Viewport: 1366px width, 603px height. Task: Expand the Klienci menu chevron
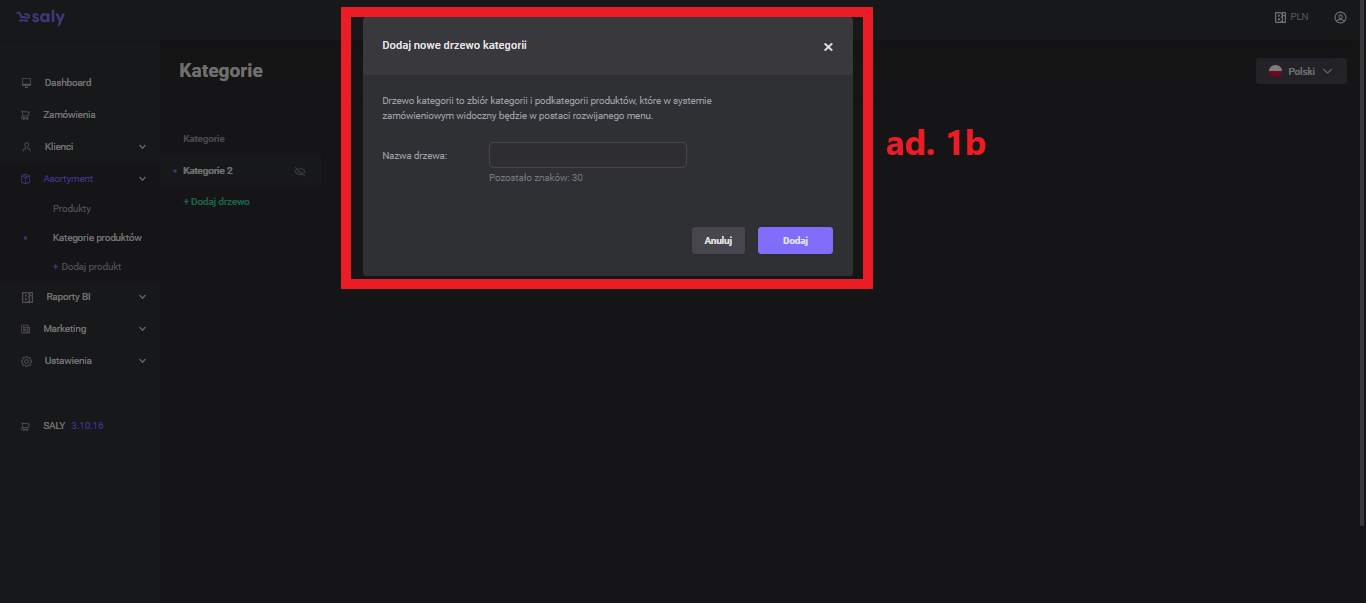[x=142, y=147]
